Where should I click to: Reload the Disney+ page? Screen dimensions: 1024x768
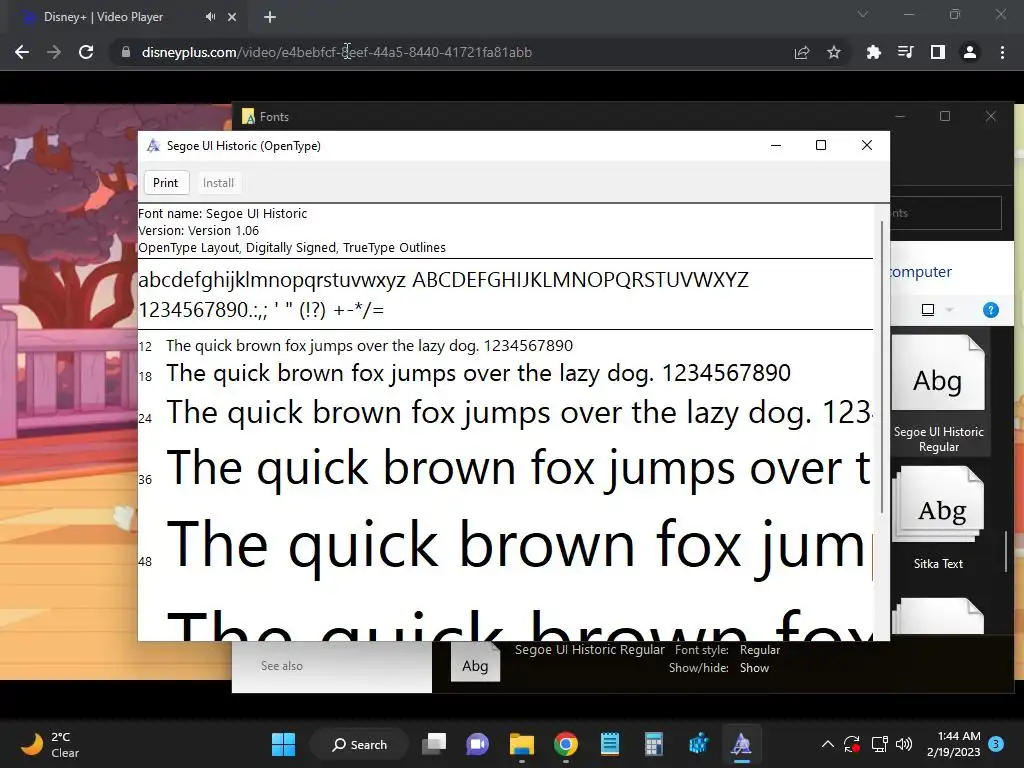86,52
